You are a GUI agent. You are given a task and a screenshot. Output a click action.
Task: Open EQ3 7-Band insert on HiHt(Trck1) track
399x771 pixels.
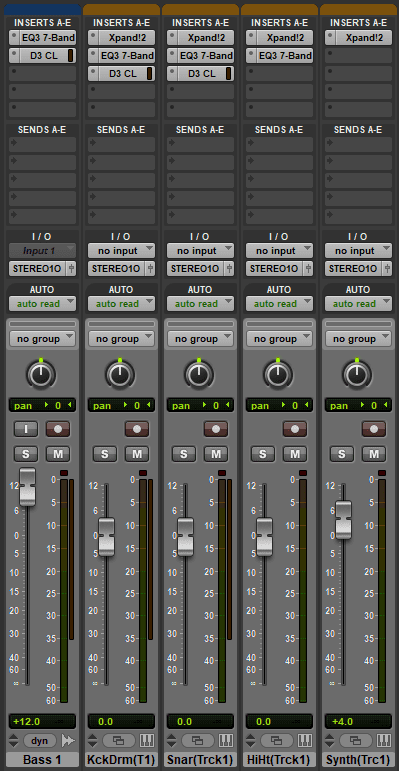coord(285,56)
